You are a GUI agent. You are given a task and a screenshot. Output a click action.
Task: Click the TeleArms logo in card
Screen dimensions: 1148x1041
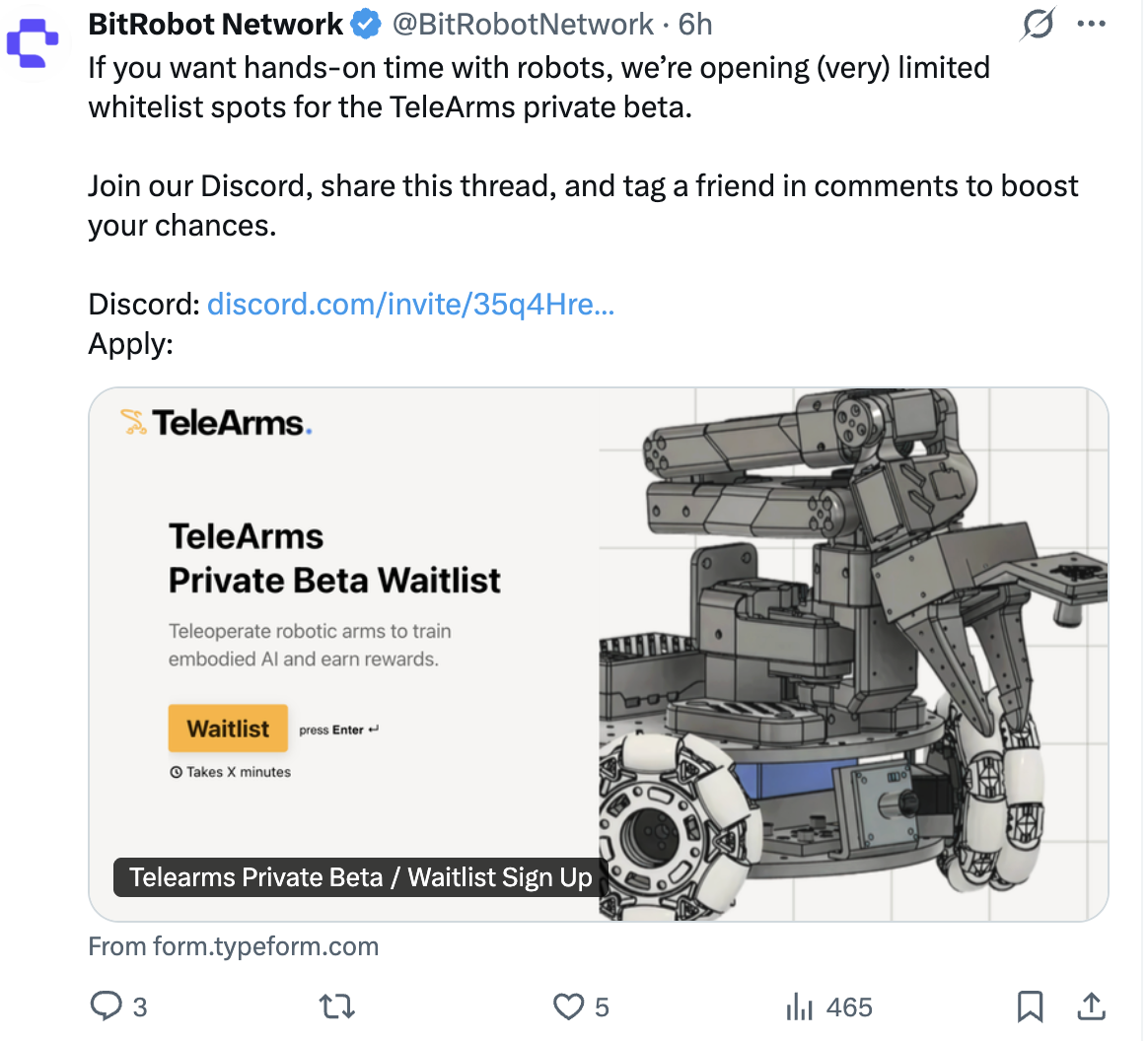(x=216, y=423)
